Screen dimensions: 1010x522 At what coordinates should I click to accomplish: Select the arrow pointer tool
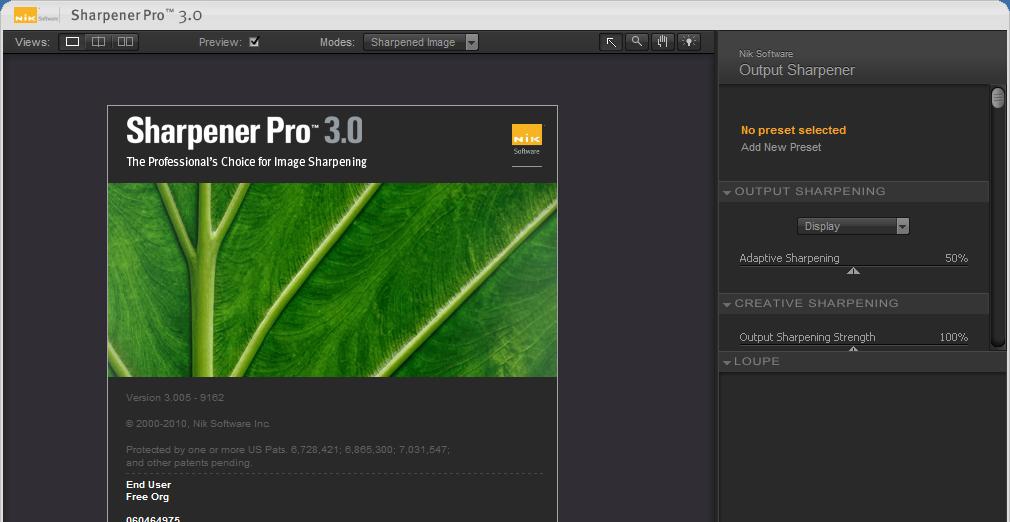point(611,42)
